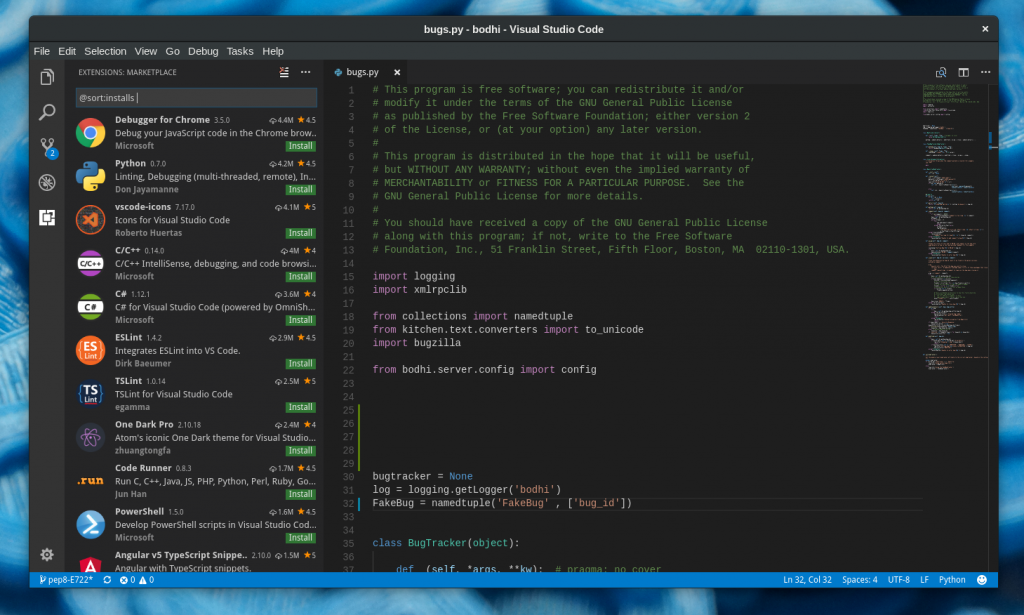Viewport: 1024px width, 615px height.
Task: Click the code minimap on the right
Action: tap(955, 229)
